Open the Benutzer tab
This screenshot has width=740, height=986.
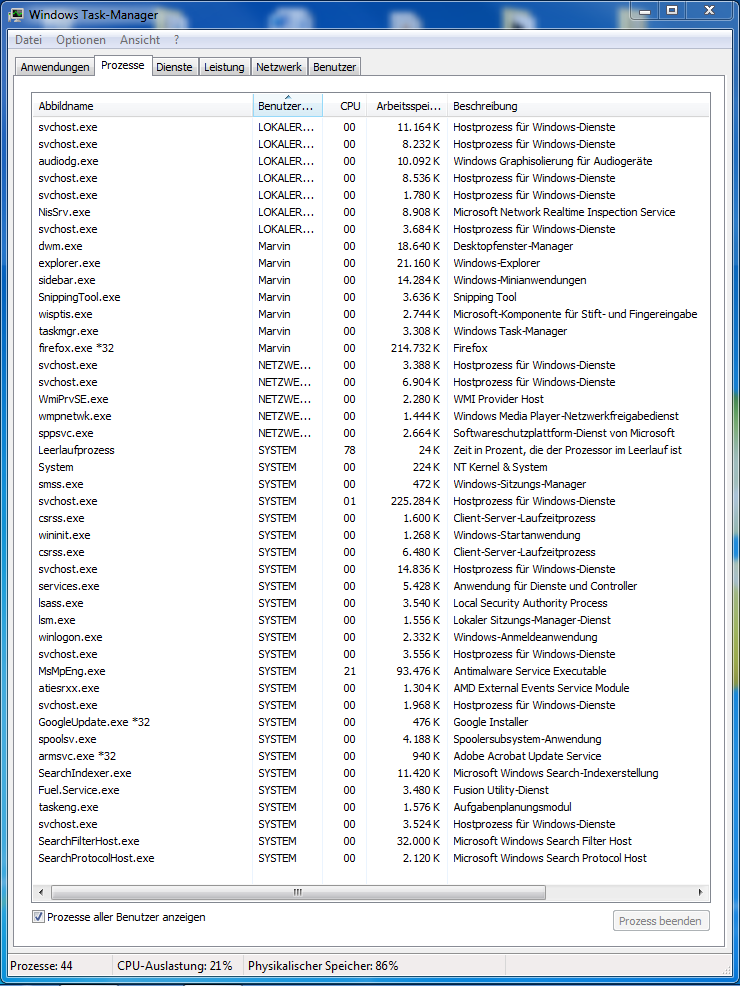point(334,67)
